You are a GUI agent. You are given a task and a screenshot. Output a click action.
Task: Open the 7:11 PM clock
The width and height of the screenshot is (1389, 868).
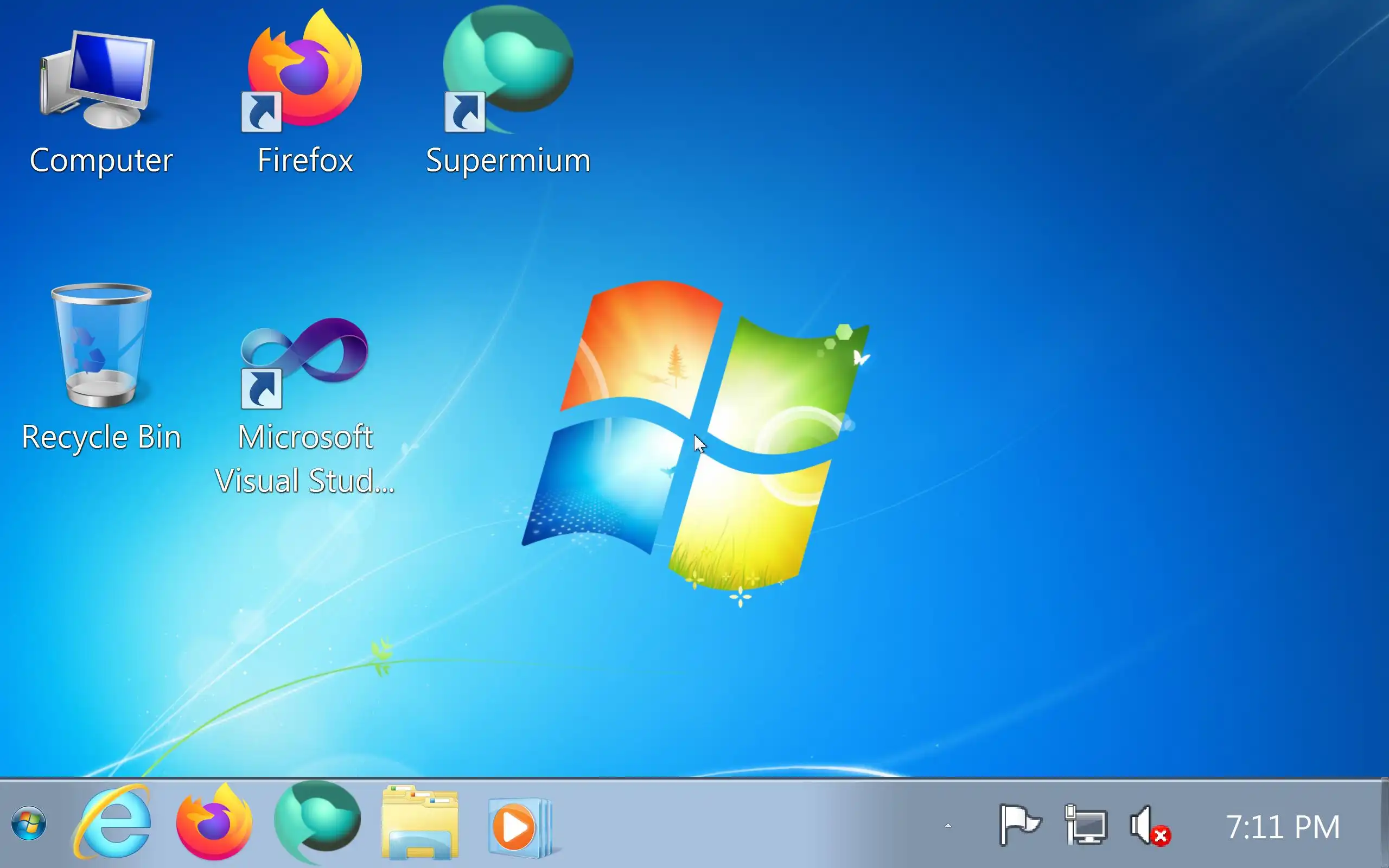pyautogui.click(x=1282, y=827)
